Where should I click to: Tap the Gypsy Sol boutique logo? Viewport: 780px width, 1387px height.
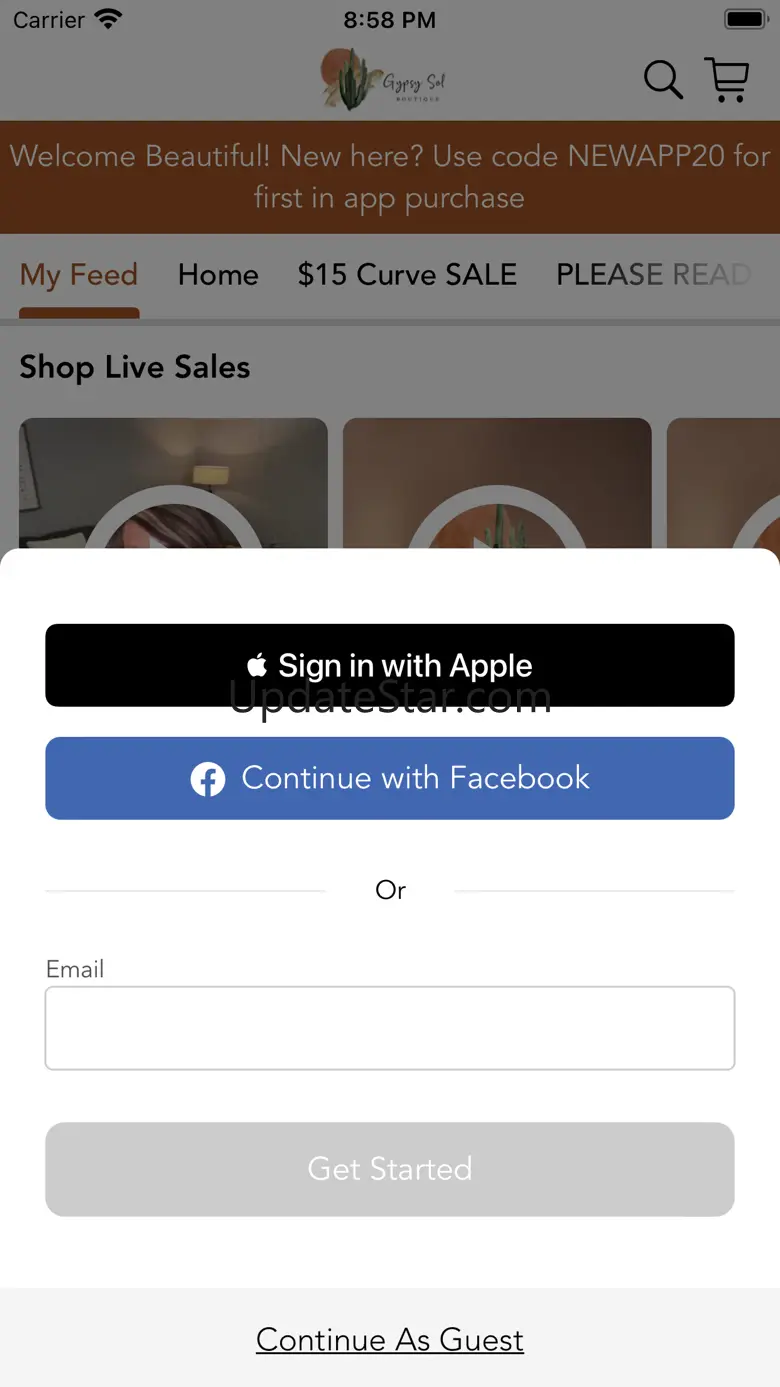(x=383, y=79)
